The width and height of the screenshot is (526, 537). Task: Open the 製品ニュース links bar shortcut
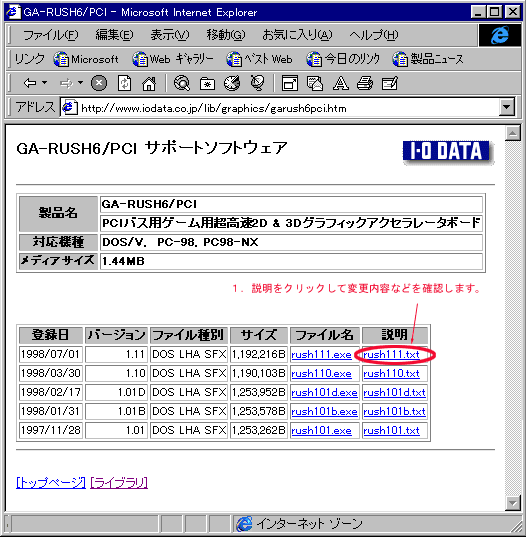pos(428,59)
